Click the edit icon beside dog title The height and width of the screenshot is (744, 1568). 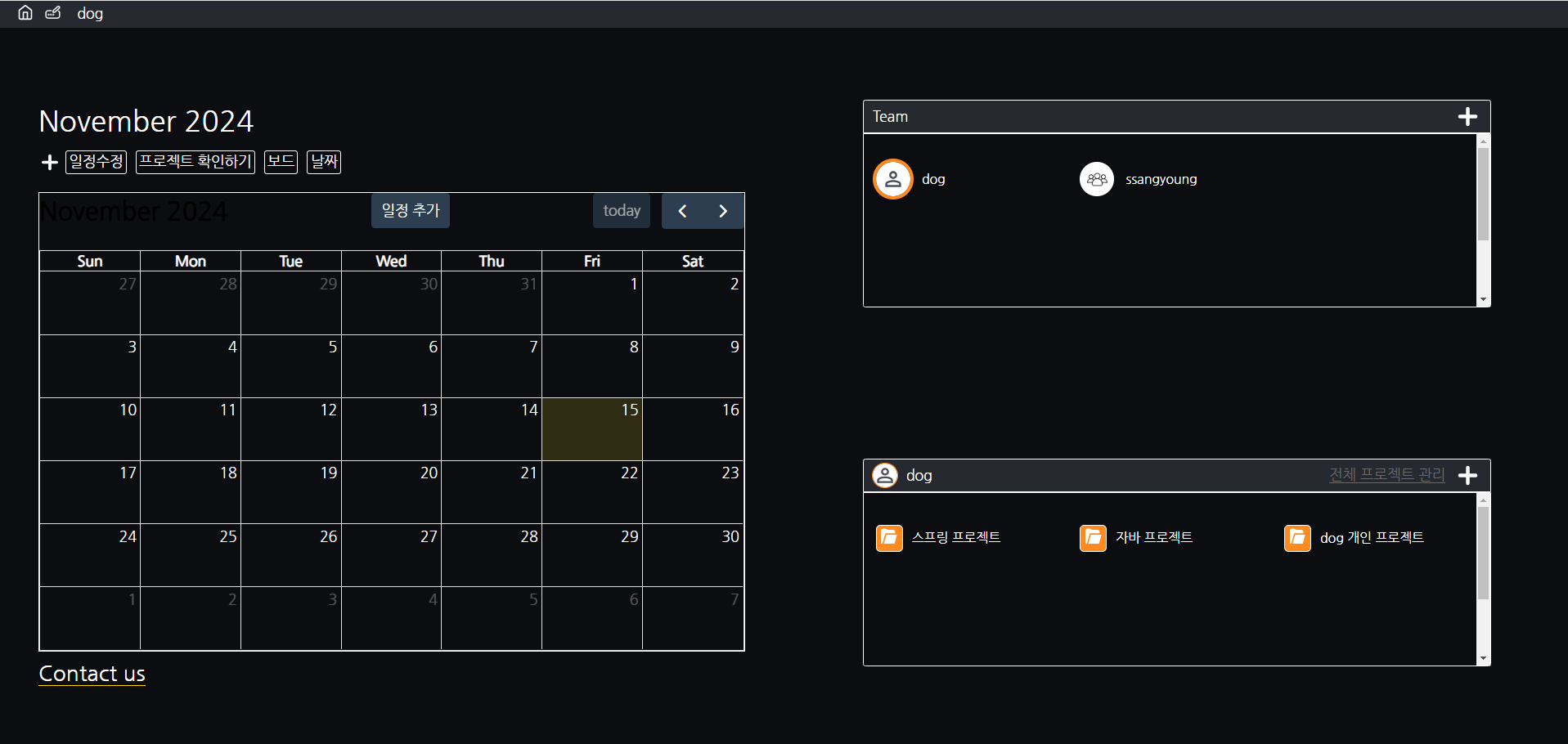(53, 13)
